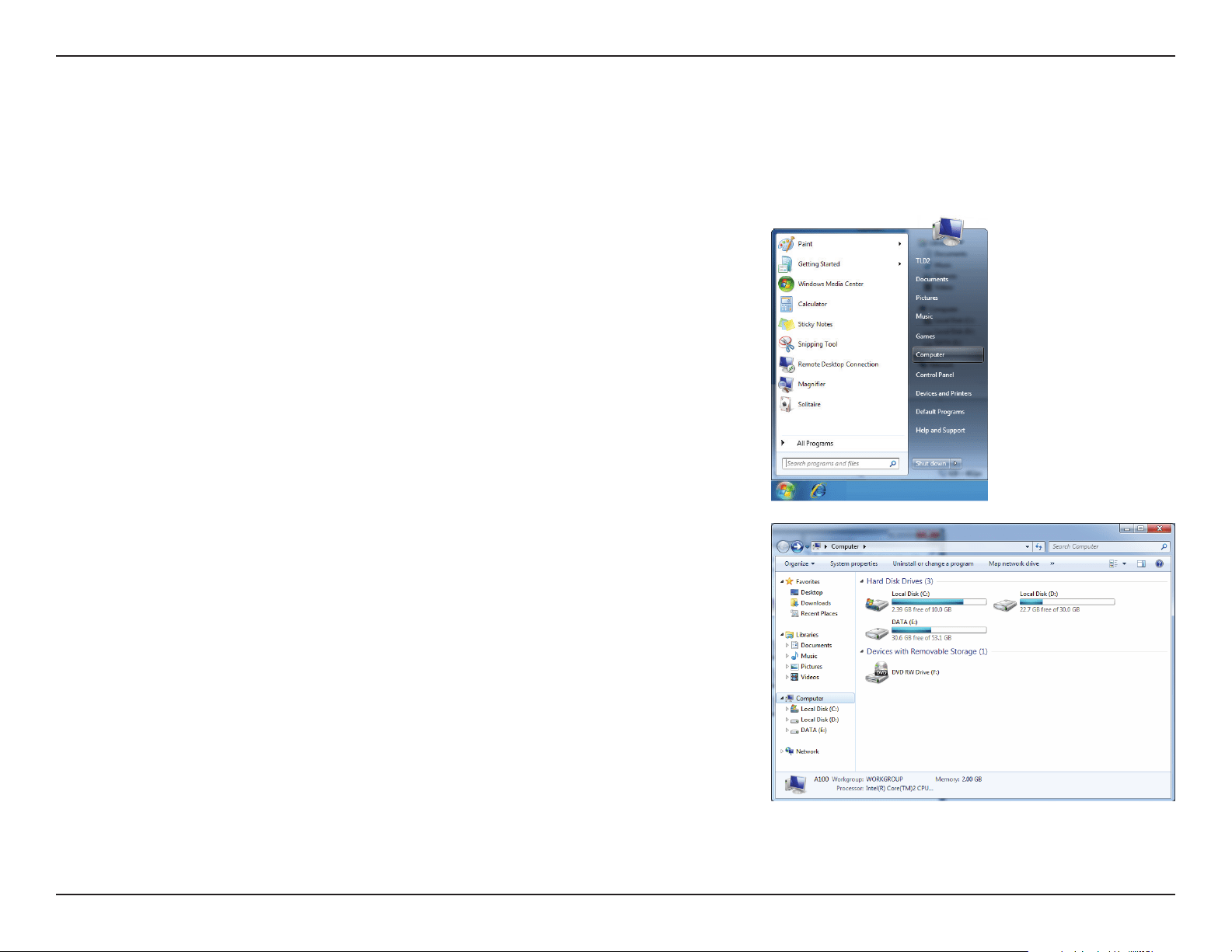Open Devices and Printers

[x=944, y=393]
